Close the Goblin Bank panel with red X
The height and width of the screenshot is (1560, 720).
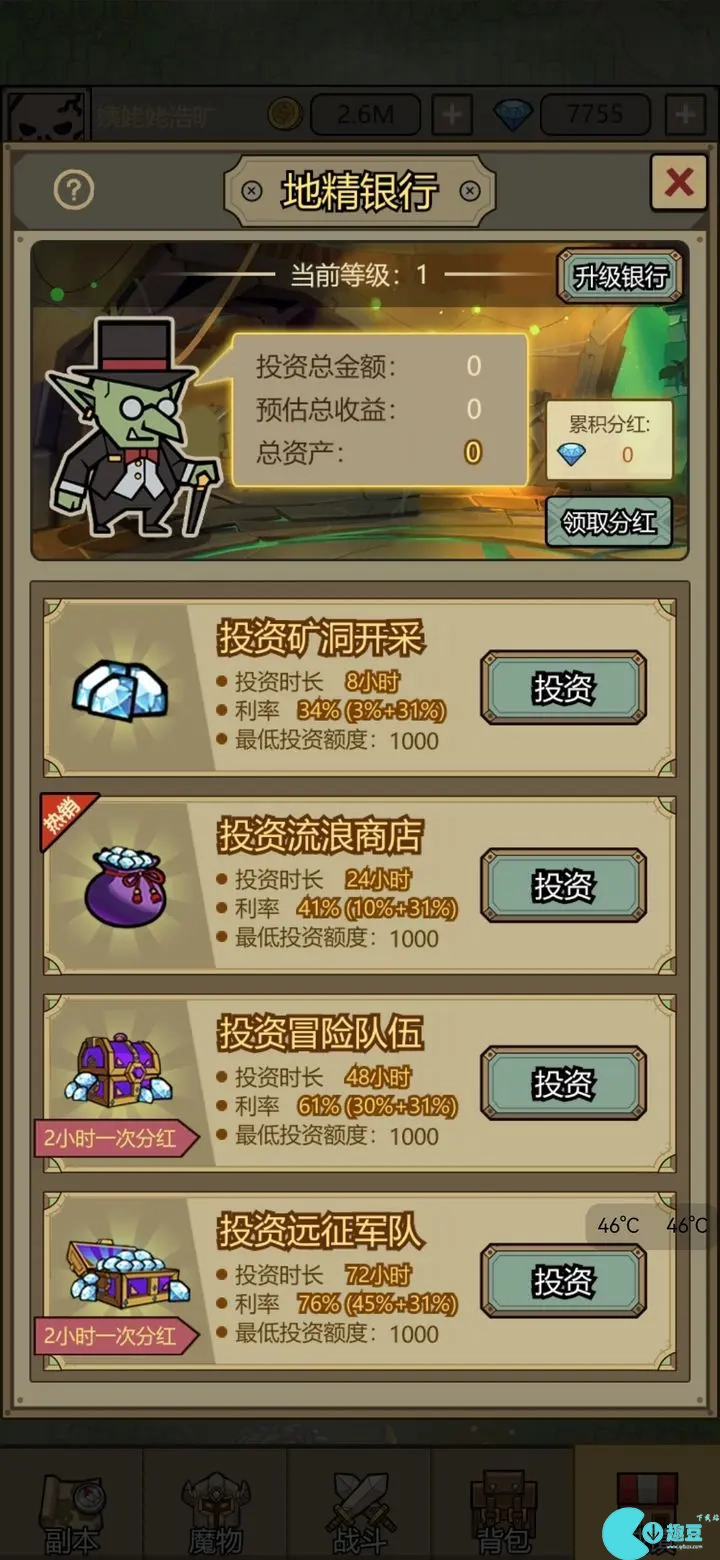tap(679, 182)
